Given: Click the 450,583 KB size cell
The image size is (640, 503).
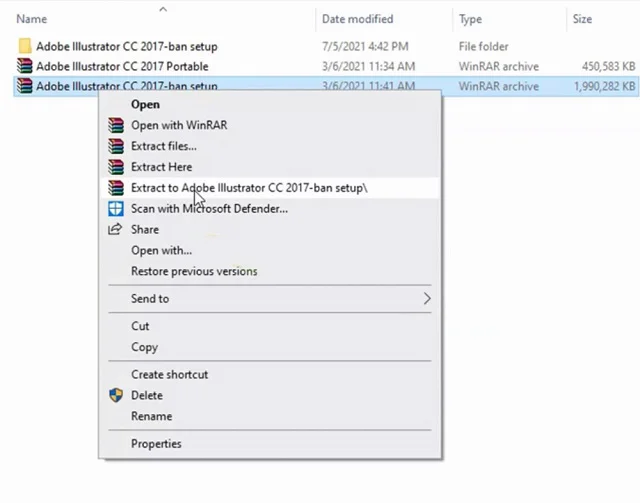Looking at the screenshot, I should pyautogui.click(x=609, y=66).
